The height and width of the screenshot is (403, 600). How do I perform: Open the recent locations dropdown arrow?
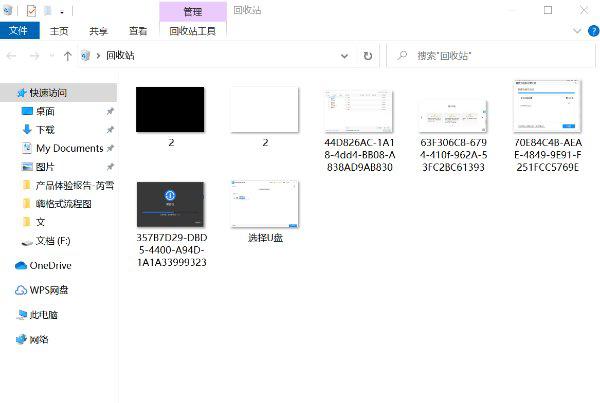(52, 56)
